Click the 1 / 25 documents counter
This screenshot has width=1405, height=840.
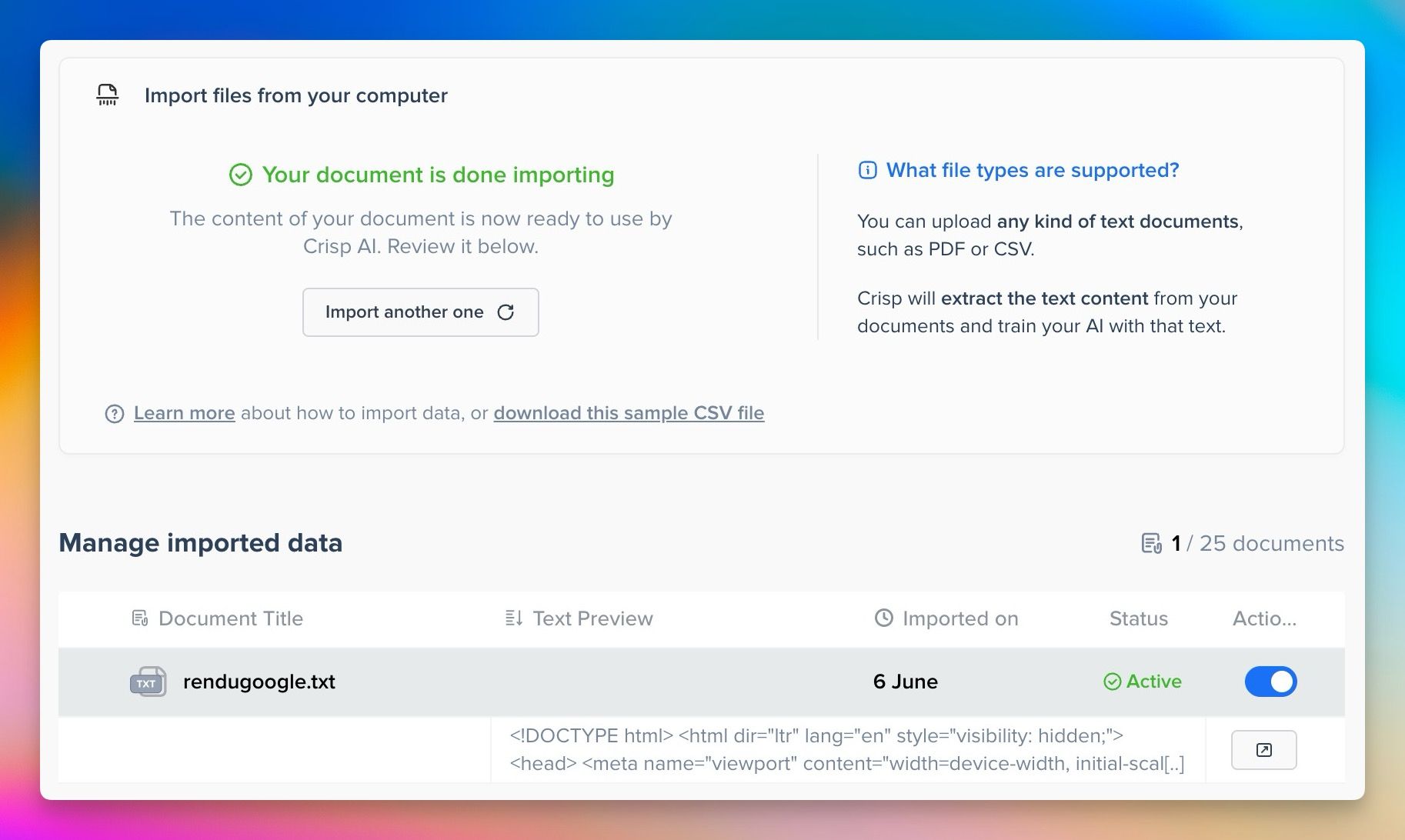[x=1257, y=543]
